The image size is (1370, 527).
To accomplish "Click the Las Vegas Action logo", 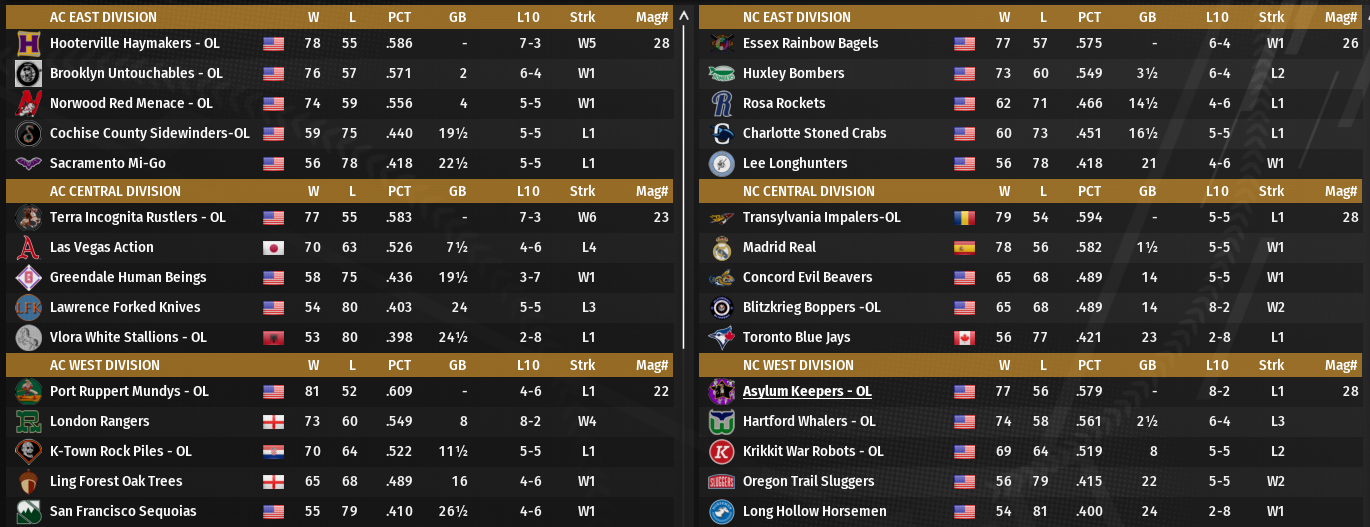I will [28, 247].
